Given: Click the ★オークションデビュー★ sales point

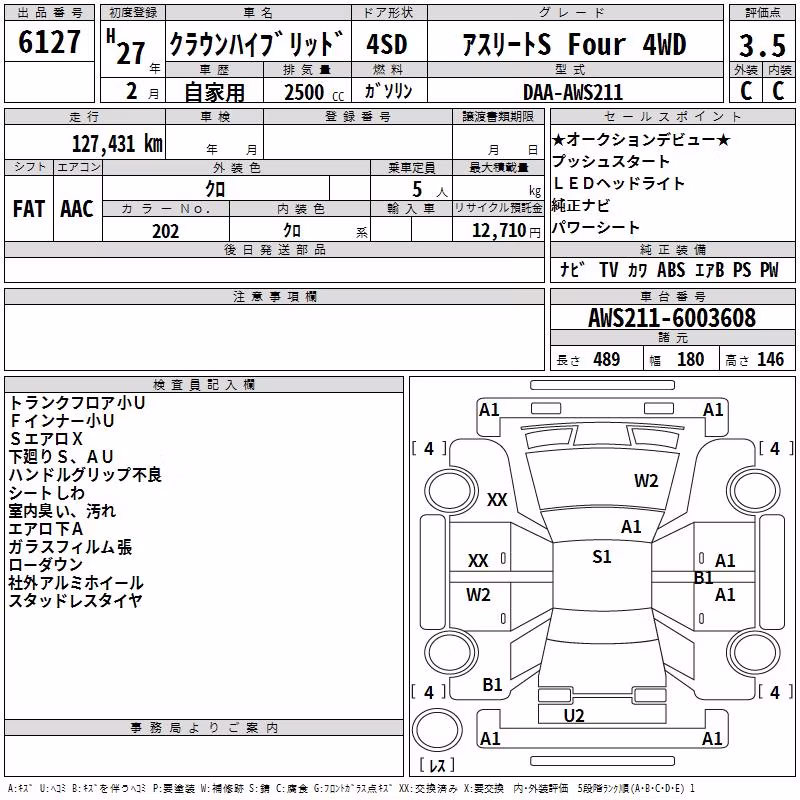Looking at the screenshot, I should pyautogui.click(x=641, y=139).
